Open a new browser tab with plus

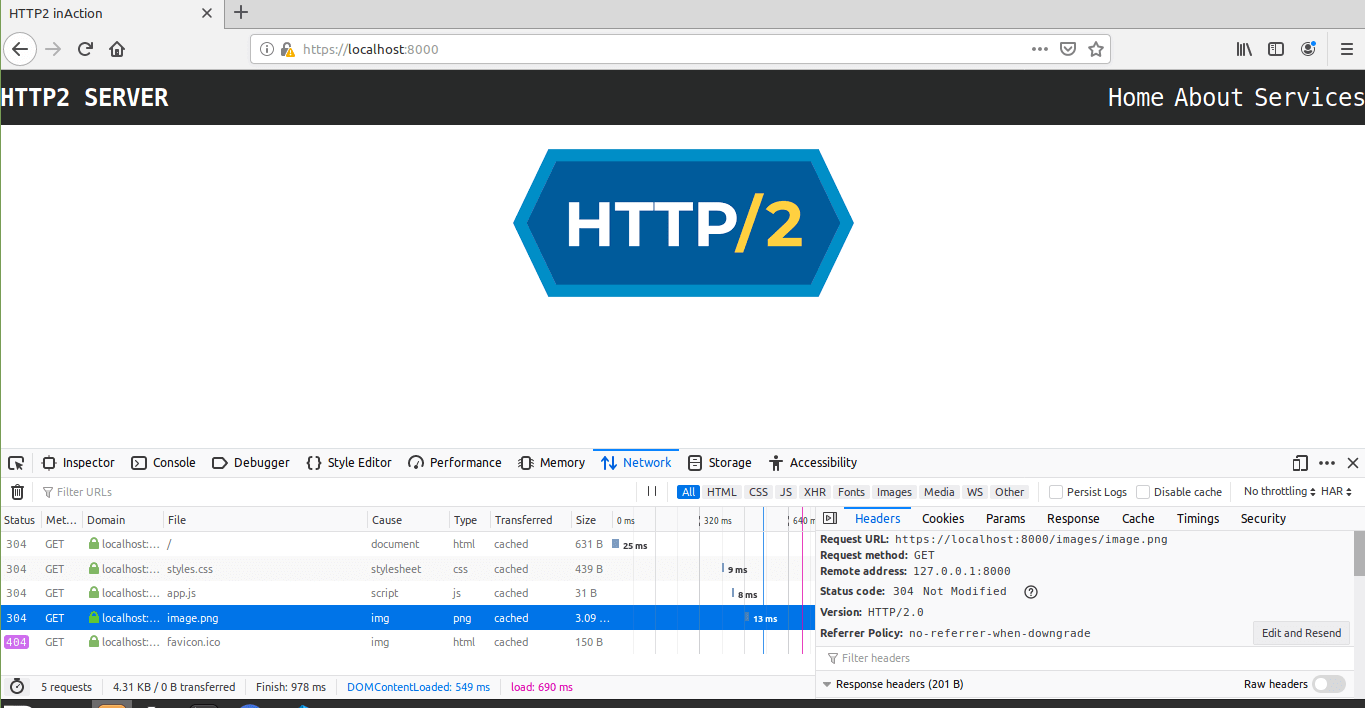click(240, 13)
